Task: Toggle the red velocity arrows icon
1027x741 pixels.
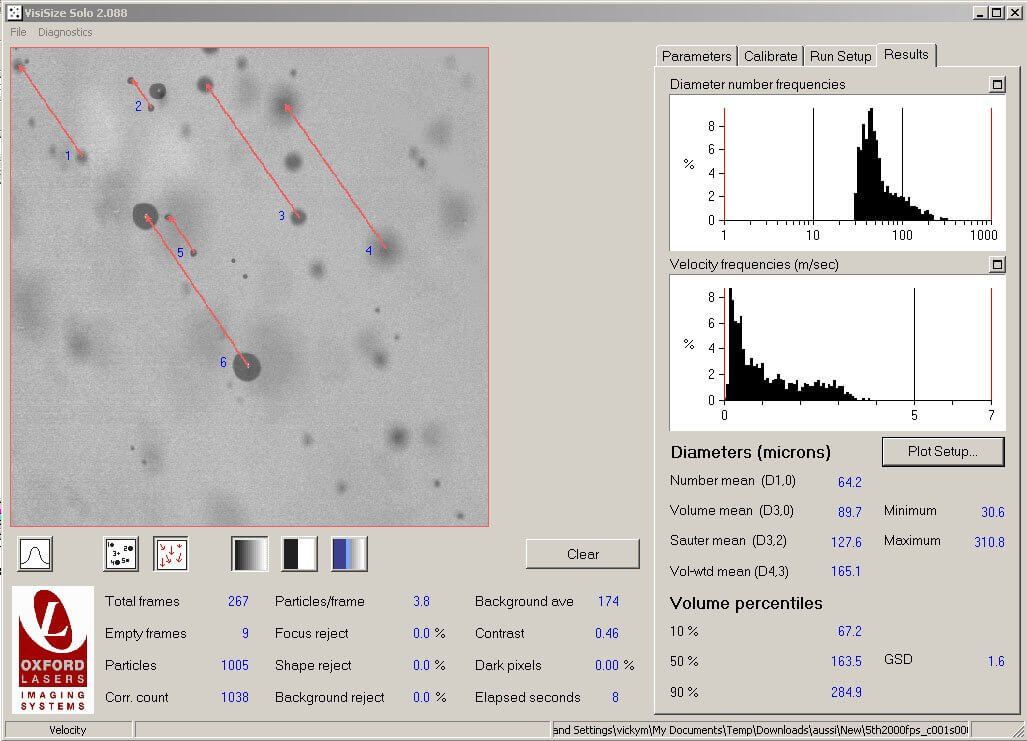Action: coord(171,553)
